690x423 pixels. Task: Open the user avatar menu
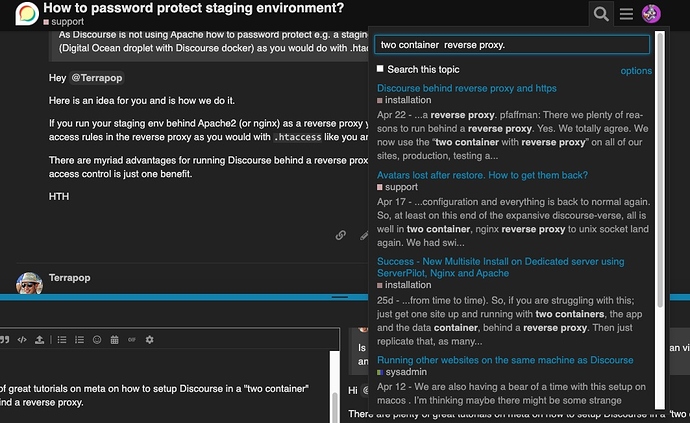(x=651, y=14)
